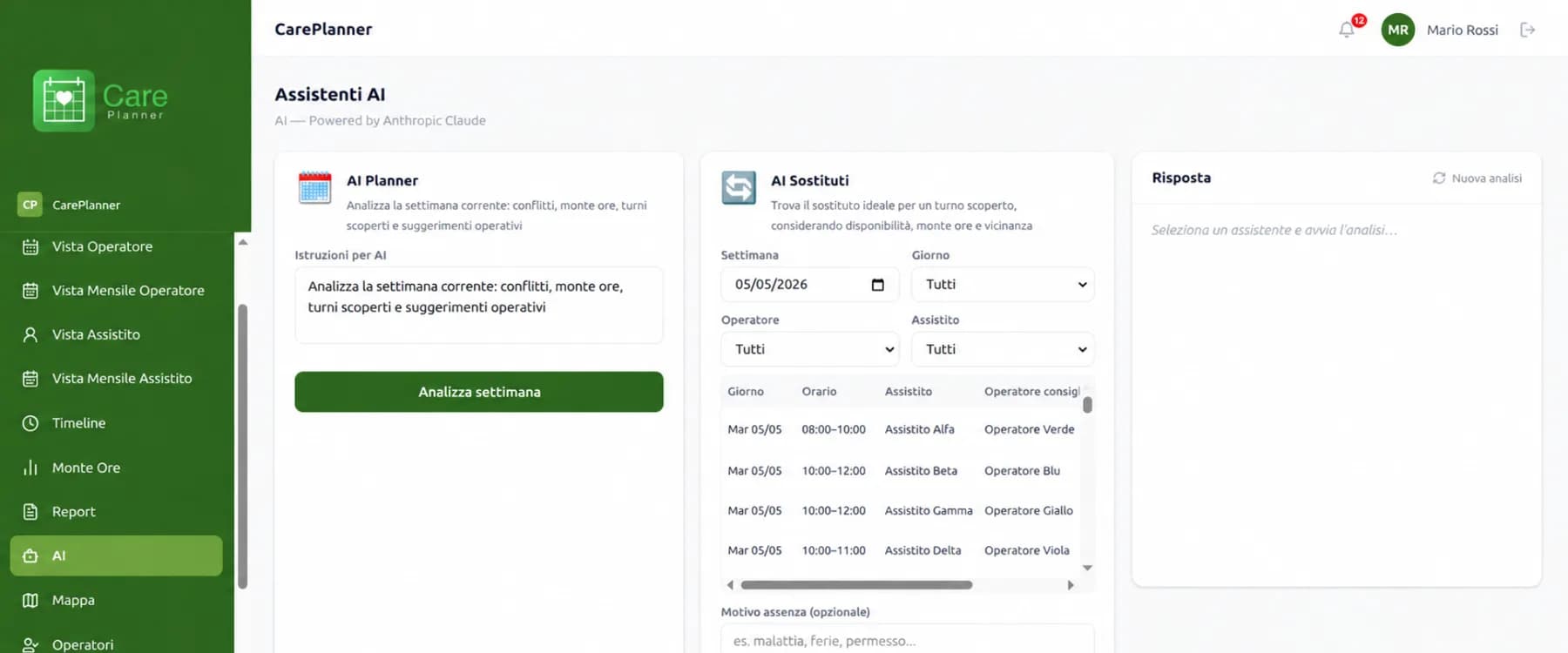Click the CP badge in sidebar

[x=30, y=205]
